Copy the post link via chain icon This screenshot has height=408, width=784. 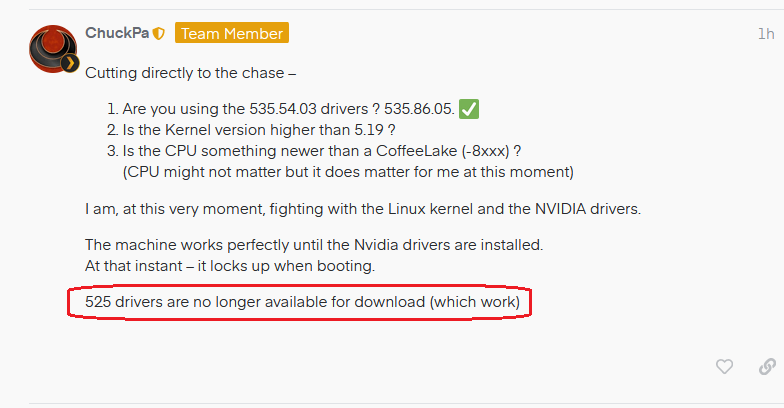pos(768,366)
